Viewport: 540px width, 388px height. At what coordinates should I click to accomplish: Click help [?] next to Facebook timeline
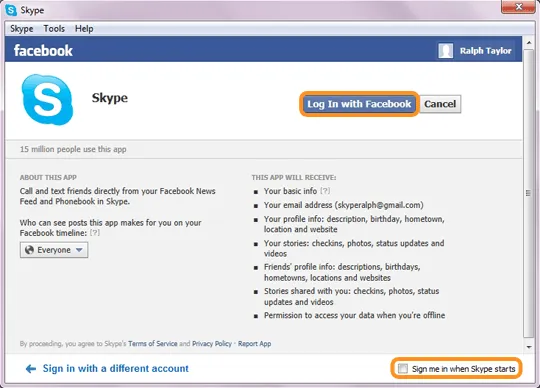tap(95, 233)
